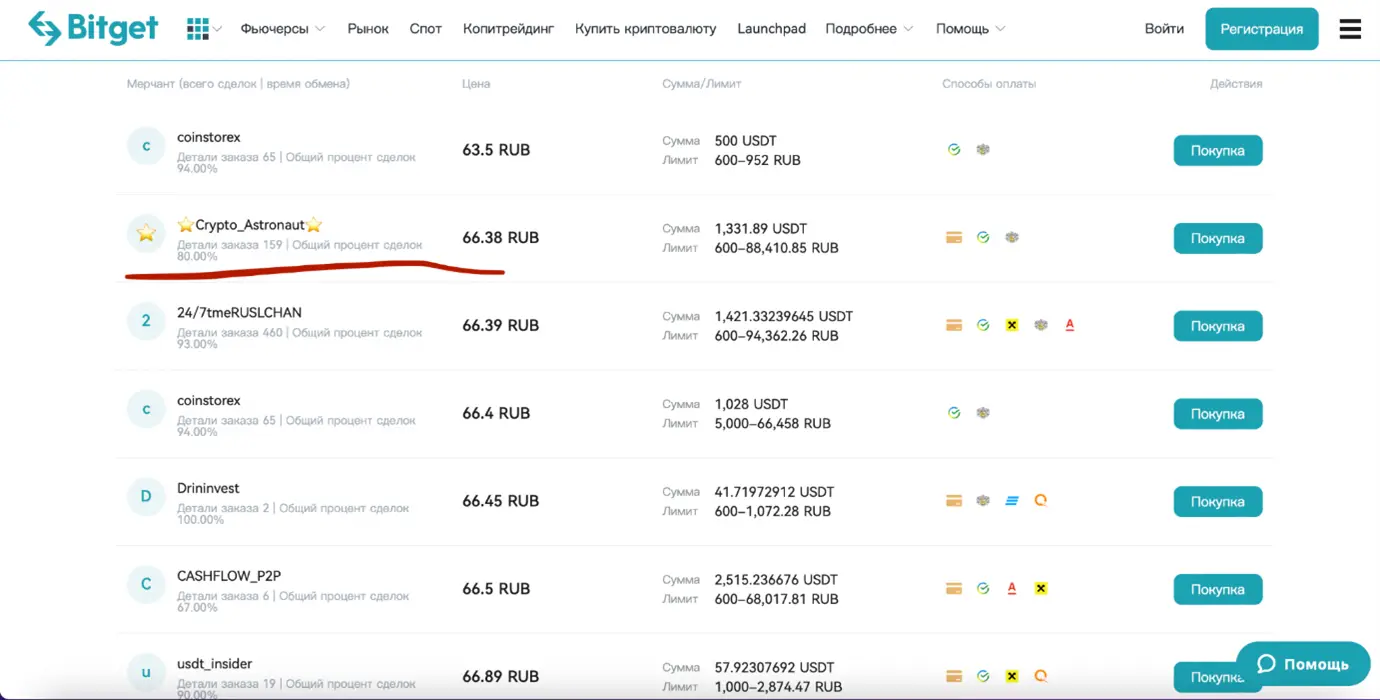The height and width of the screenshot is (700, 1380).
Task: Click the Crypto_Astronaut merchant name
Action: [x=250, y=225]
